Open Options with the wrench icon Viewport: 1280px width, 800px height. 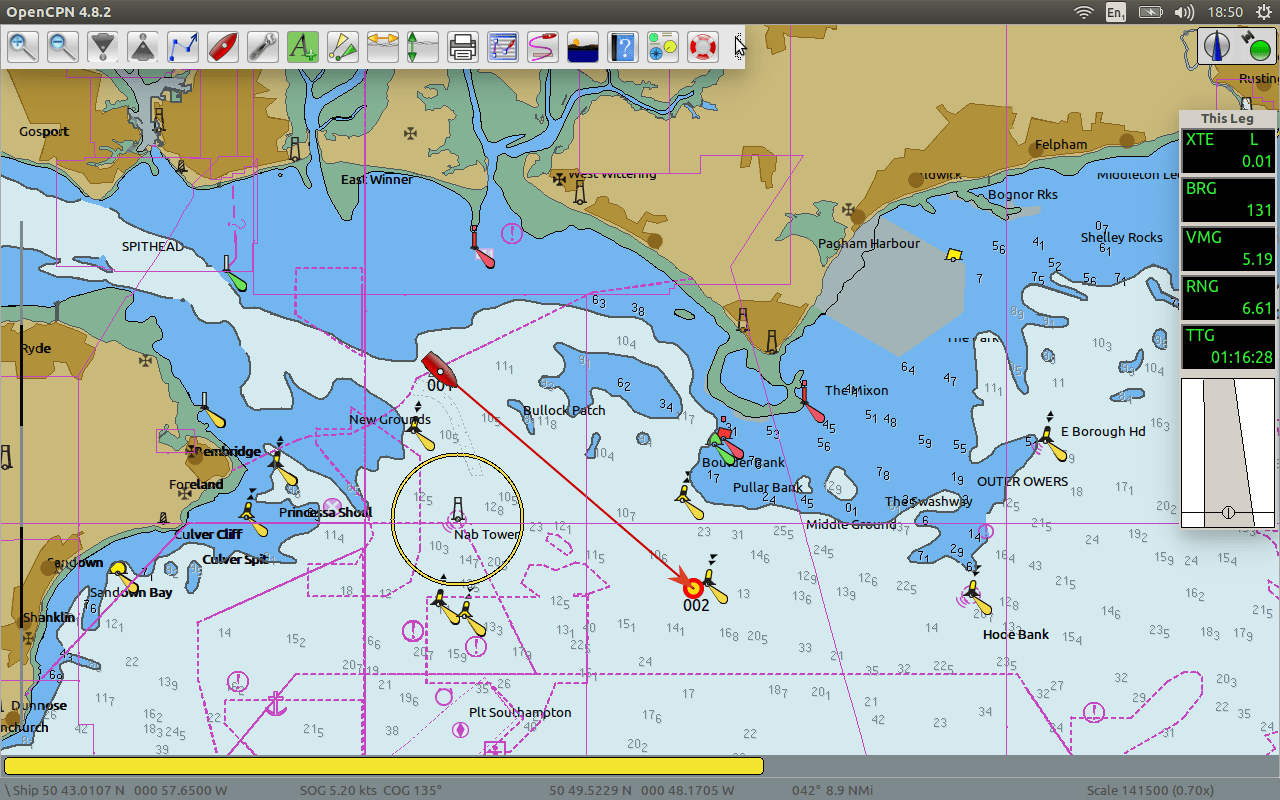pos(263,46)
